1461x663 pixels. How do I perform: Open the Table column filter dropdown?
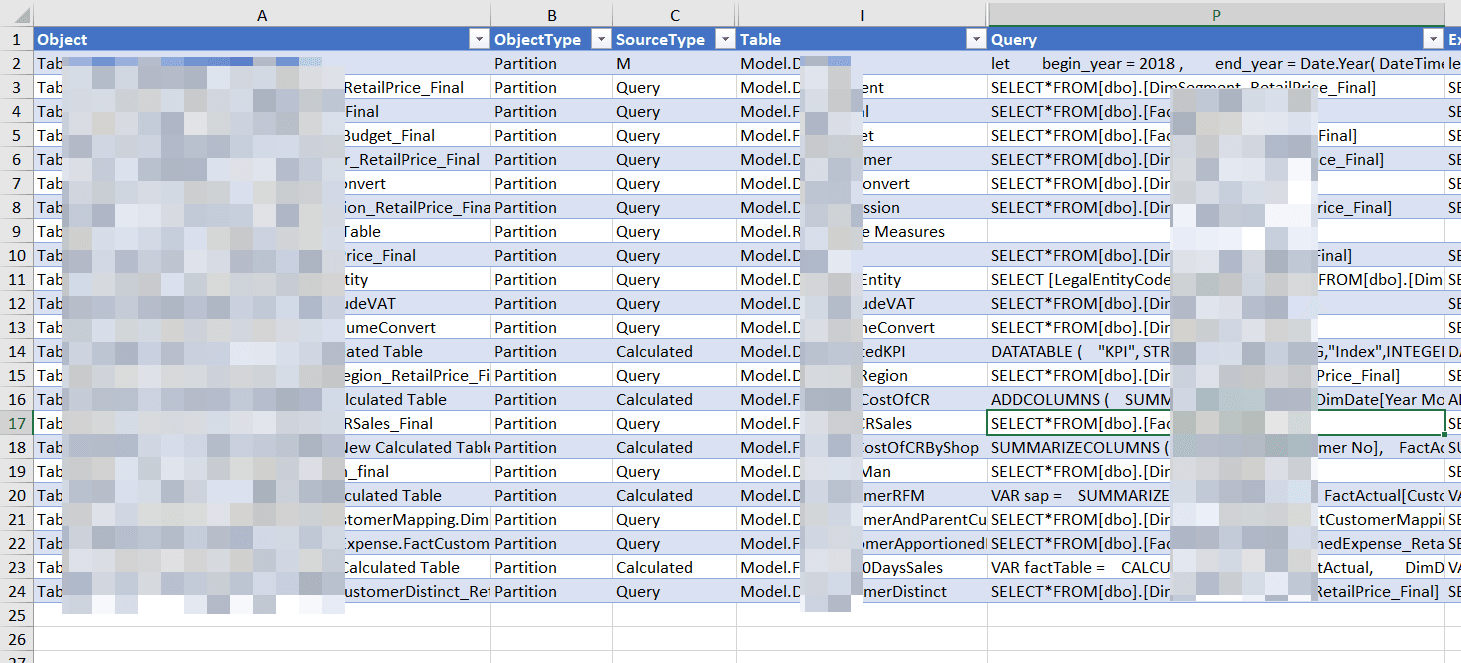[x=976, y=40]
